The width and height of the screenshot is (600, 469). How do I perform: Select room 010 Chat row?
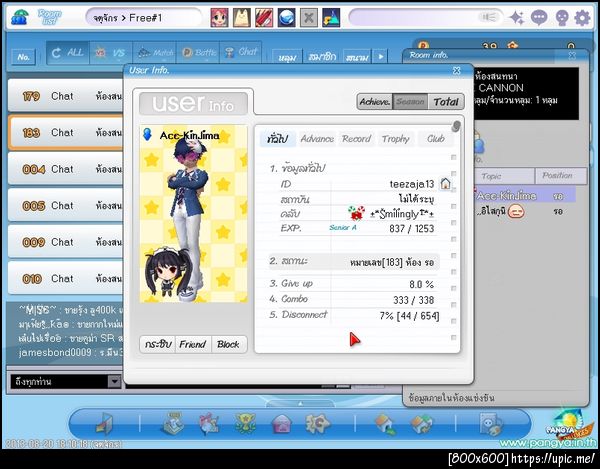pyautogui.click(x=65, y=278)
